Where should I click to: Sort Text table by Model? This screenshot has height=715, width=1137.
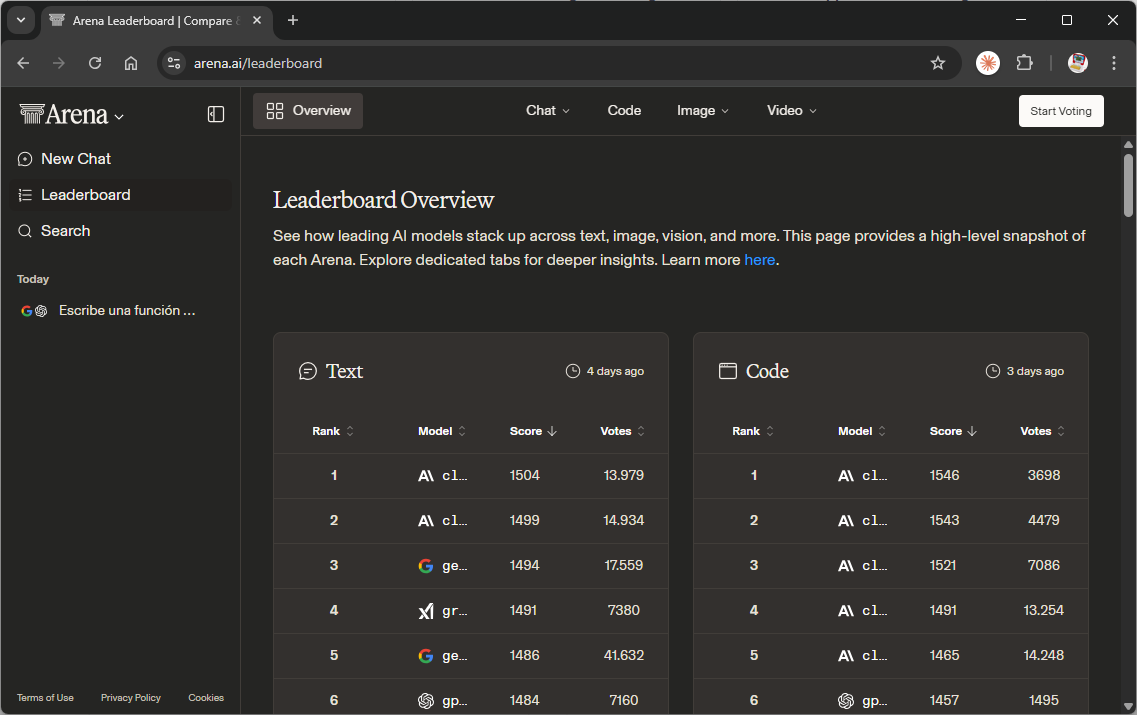[x=442, y=431]
